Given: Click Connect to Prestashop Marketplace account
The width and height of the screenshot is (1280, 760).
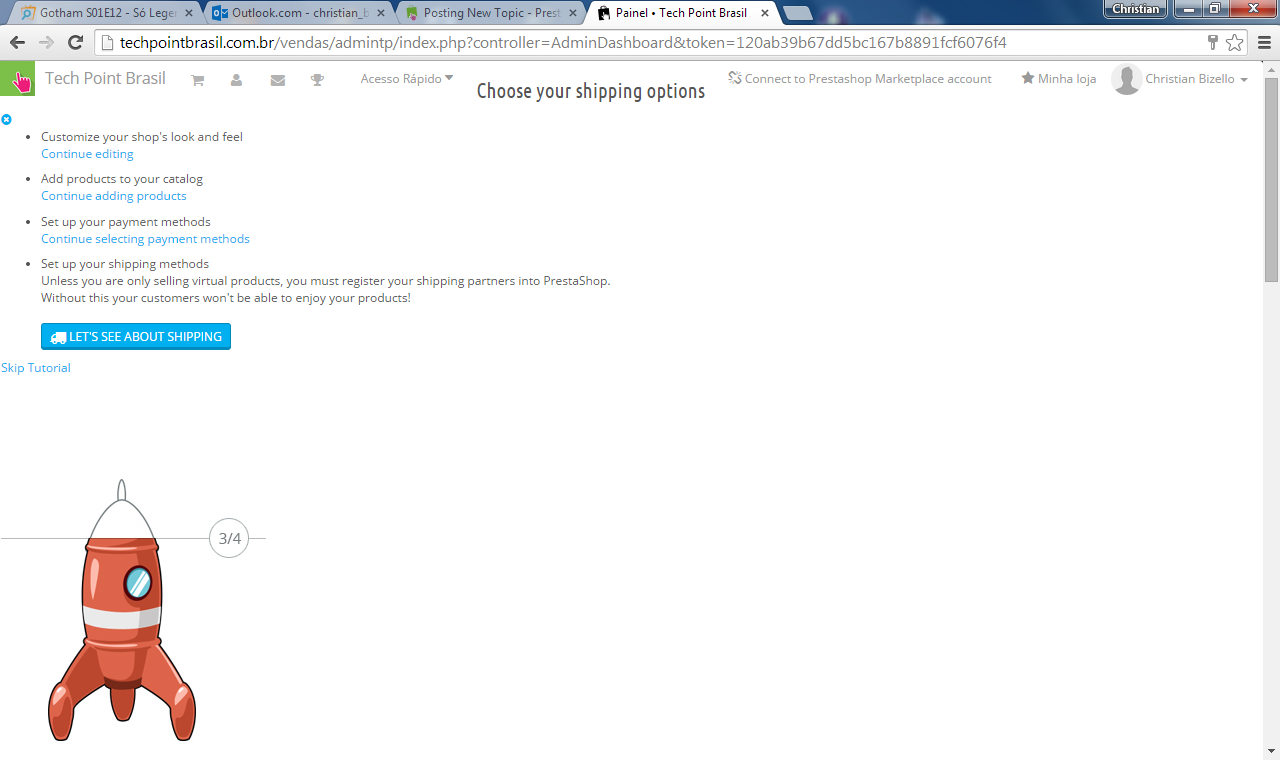Looking at the screenshot, I should 860,79.
